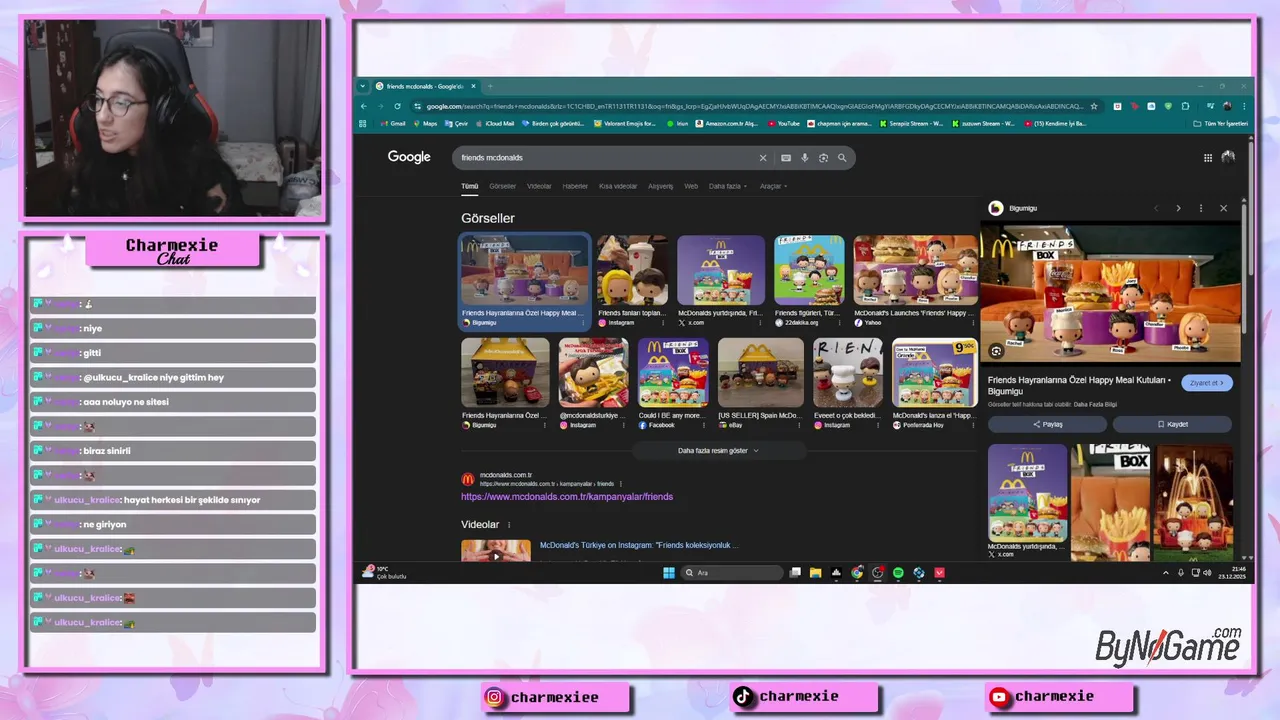
Task: Open a new Chrome tab
Action: 489,86
